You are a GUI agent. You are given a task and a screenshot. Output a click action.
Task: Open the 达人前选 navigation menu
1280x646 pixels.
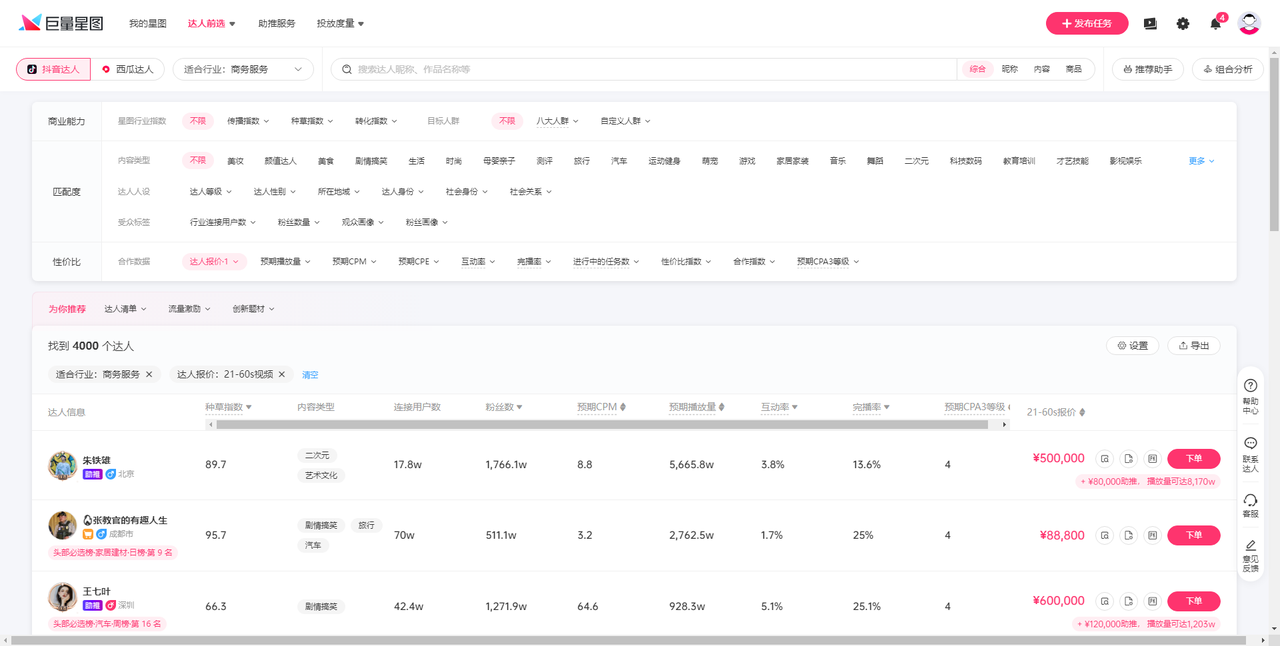pyautogui.click(x=211, y=23)
